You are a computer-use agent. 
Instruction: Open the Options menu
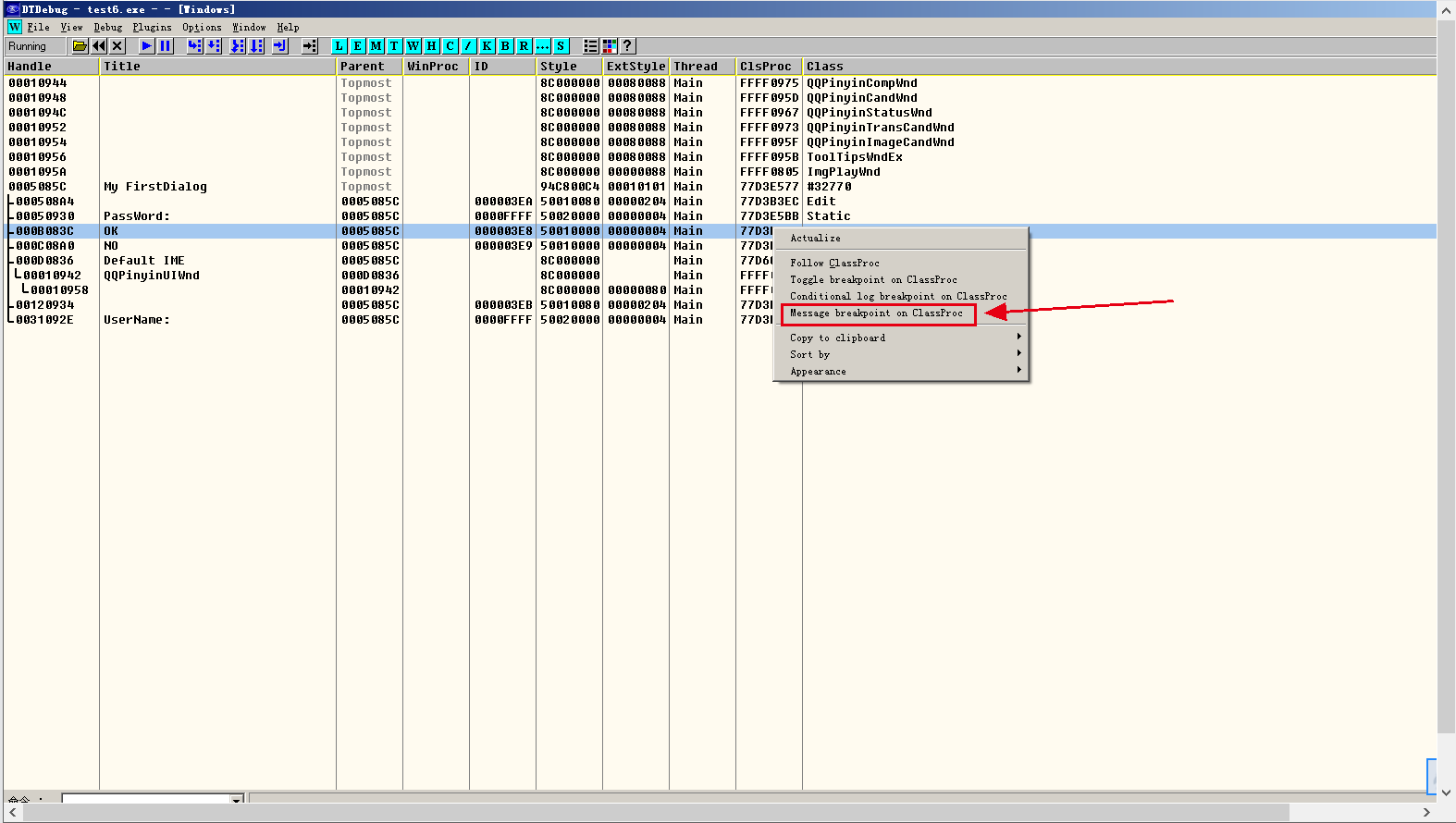pos(203,28)
